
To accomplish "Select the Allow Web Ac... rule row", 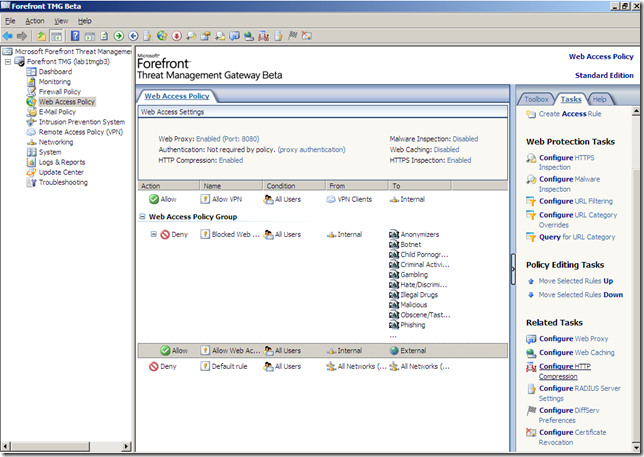I will pos(322,351).
